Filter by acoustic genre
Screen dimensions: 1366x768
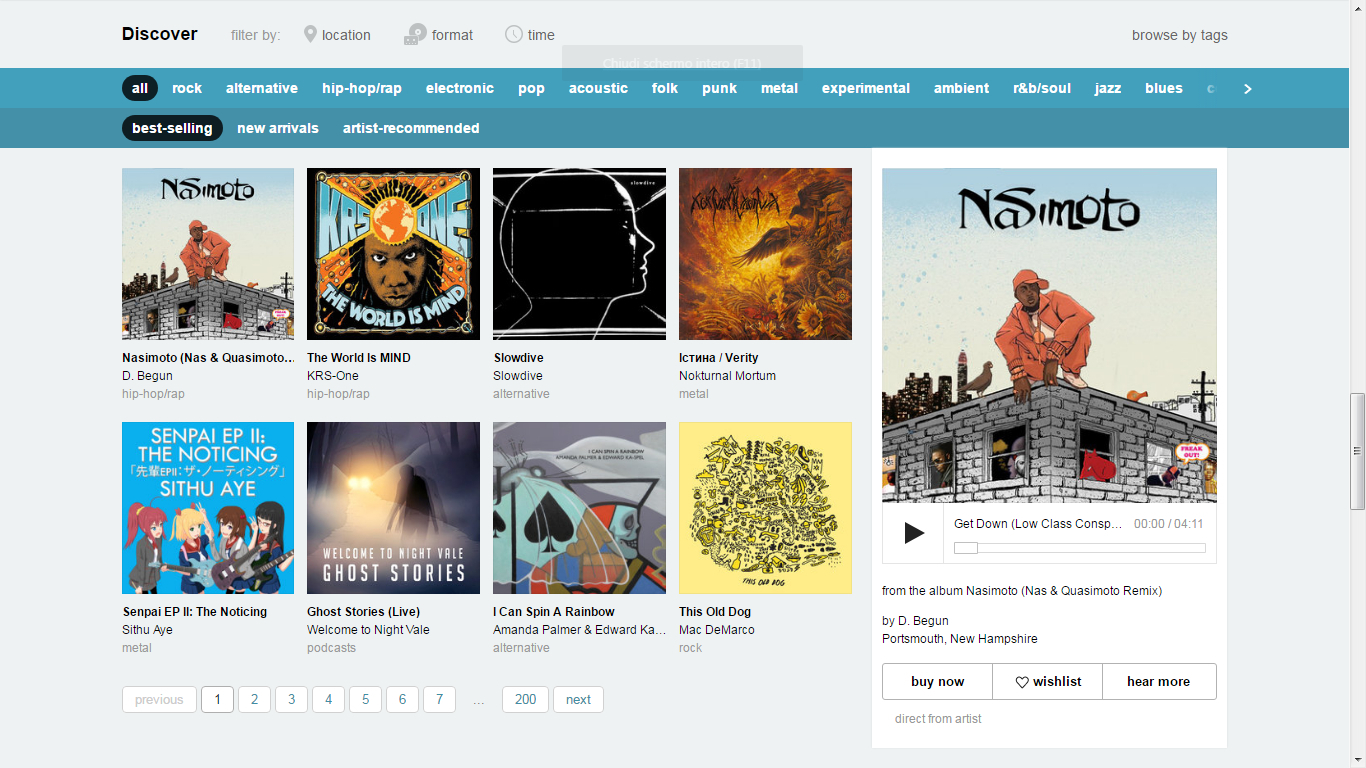(598, 88)
